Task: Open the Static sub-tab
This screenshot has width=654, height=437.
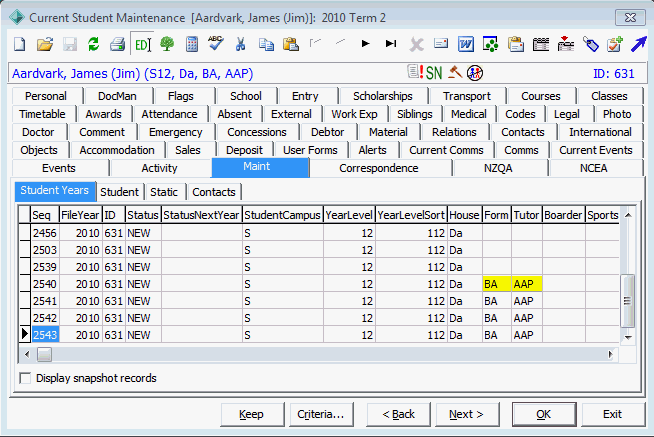Action: click(164, 192)
